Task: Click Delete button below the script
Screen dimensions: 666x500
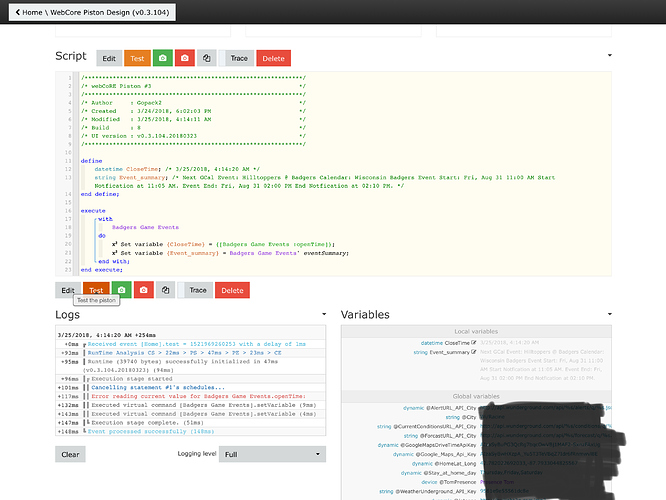Action: pyautogui.click(x=232, y=290)
